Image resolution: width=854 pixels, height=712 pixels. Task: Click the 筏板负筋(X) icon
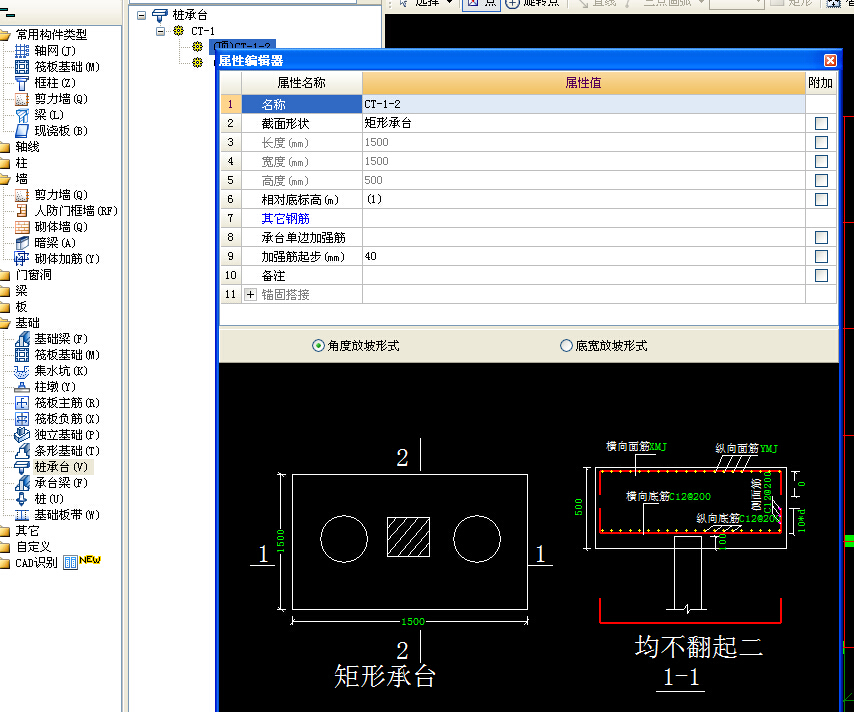coord(22,419)
